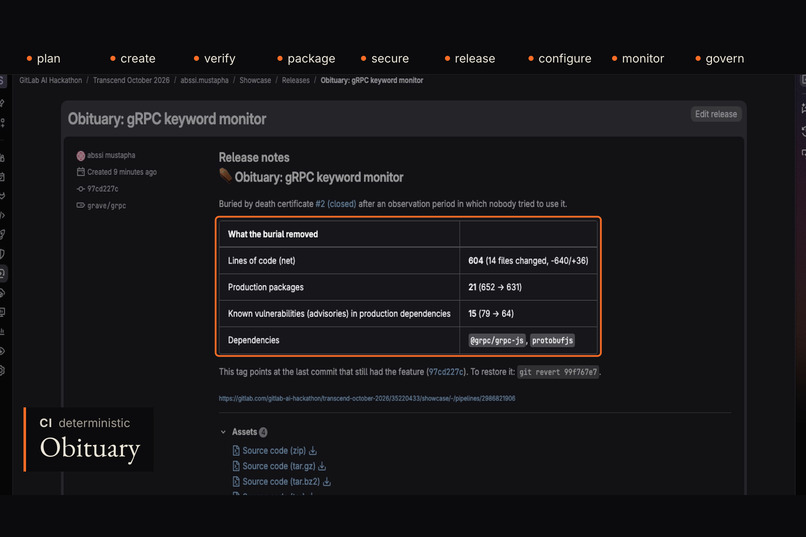Click the commit icon beside 97cd227c
The width and height of the screenshot is (806, 537).
pyautogui.click(x=81, y=189)
